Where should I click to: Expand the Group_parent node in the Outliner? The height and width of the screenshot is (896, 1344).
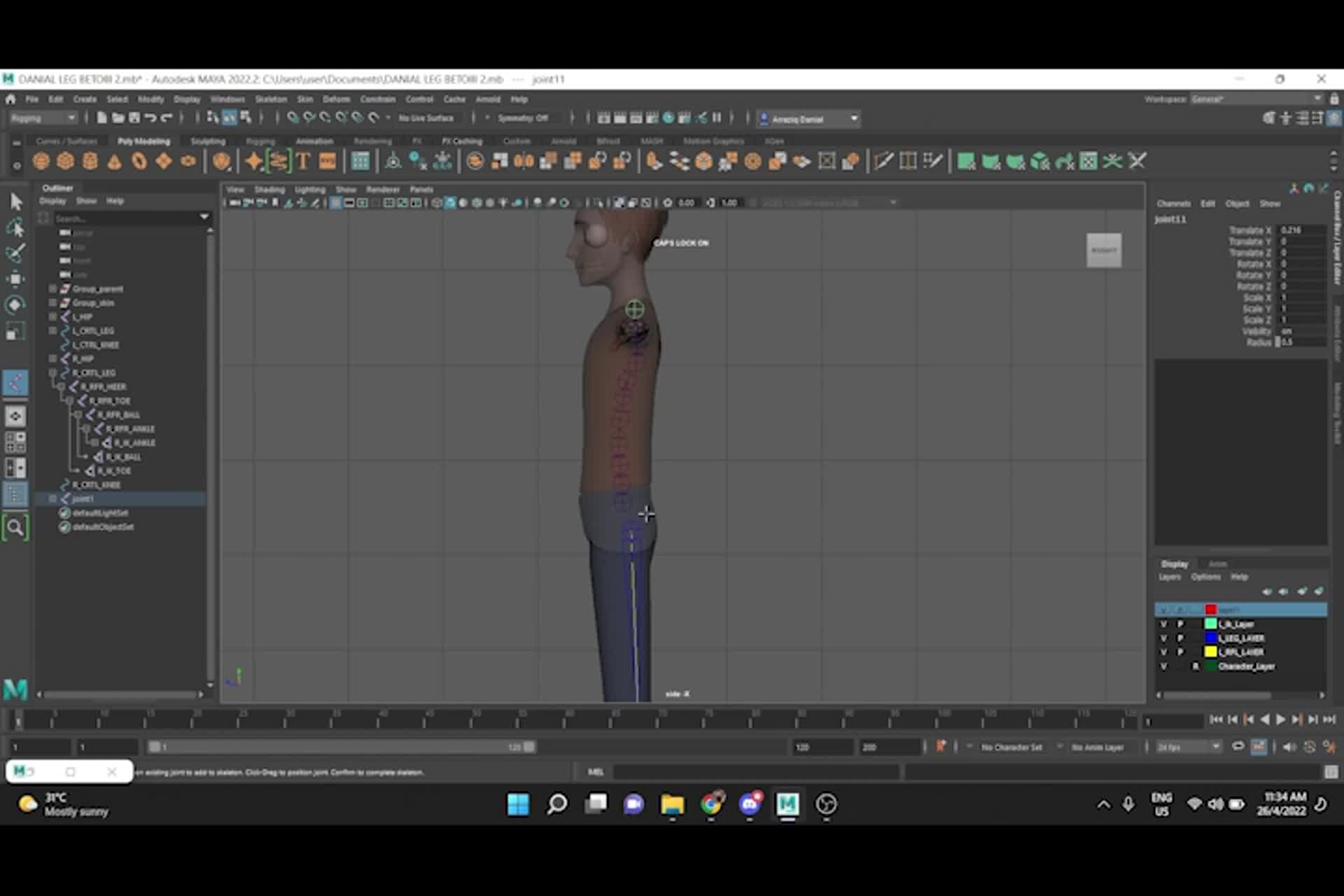[x=52, y=288]
